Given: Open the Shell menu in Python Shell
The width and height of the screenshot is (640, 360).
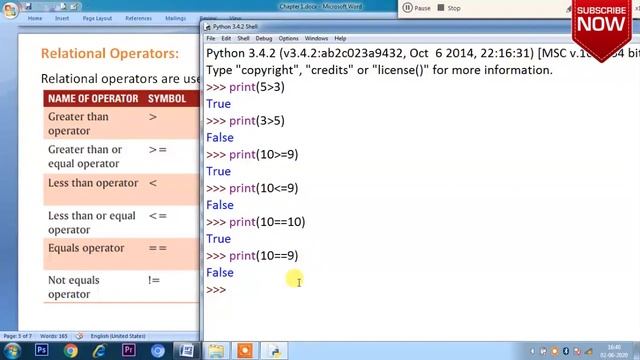Looking at the screenshot, I should point(243,38).
